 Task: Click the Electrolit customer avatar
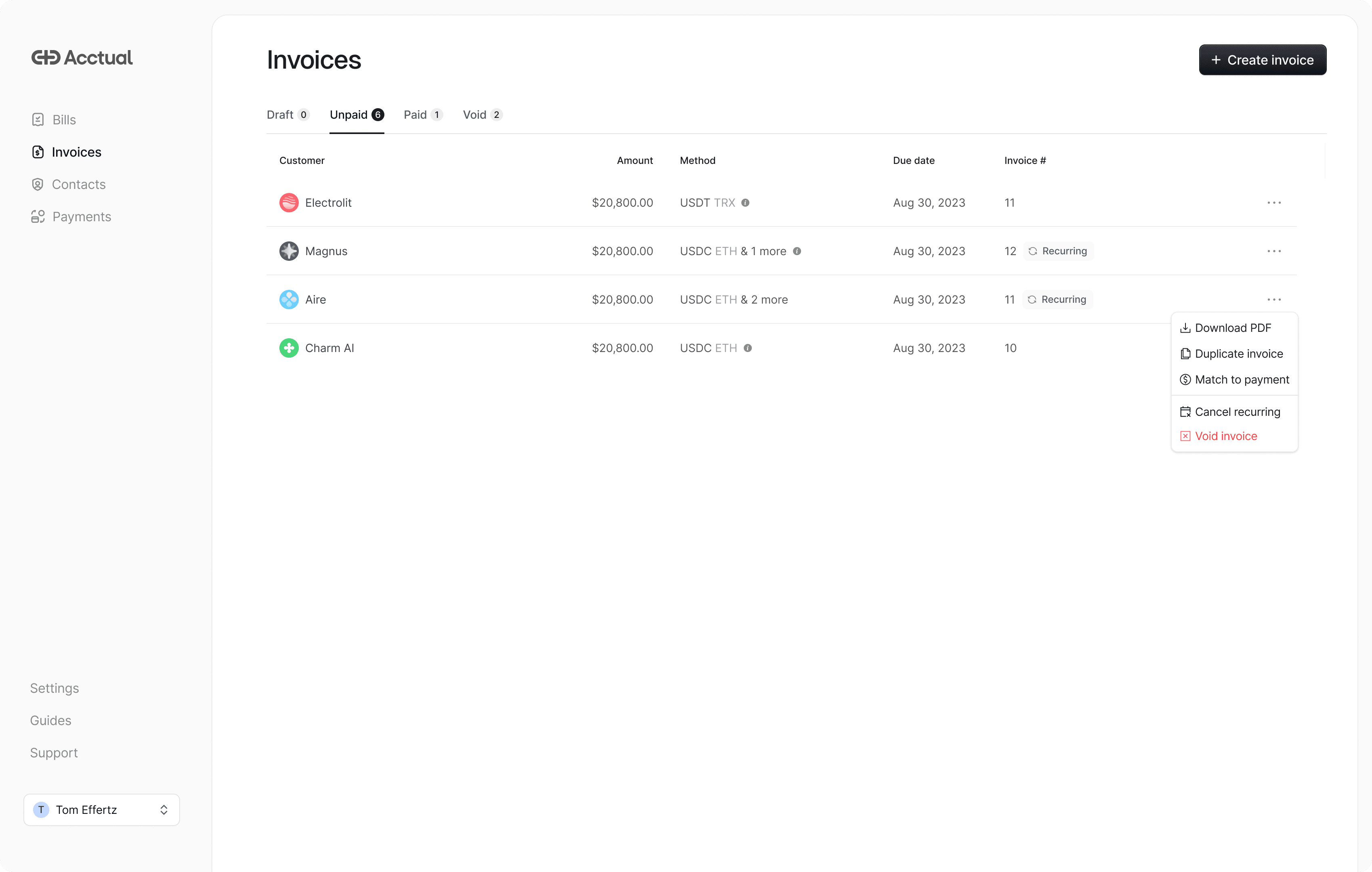(289, 203)
